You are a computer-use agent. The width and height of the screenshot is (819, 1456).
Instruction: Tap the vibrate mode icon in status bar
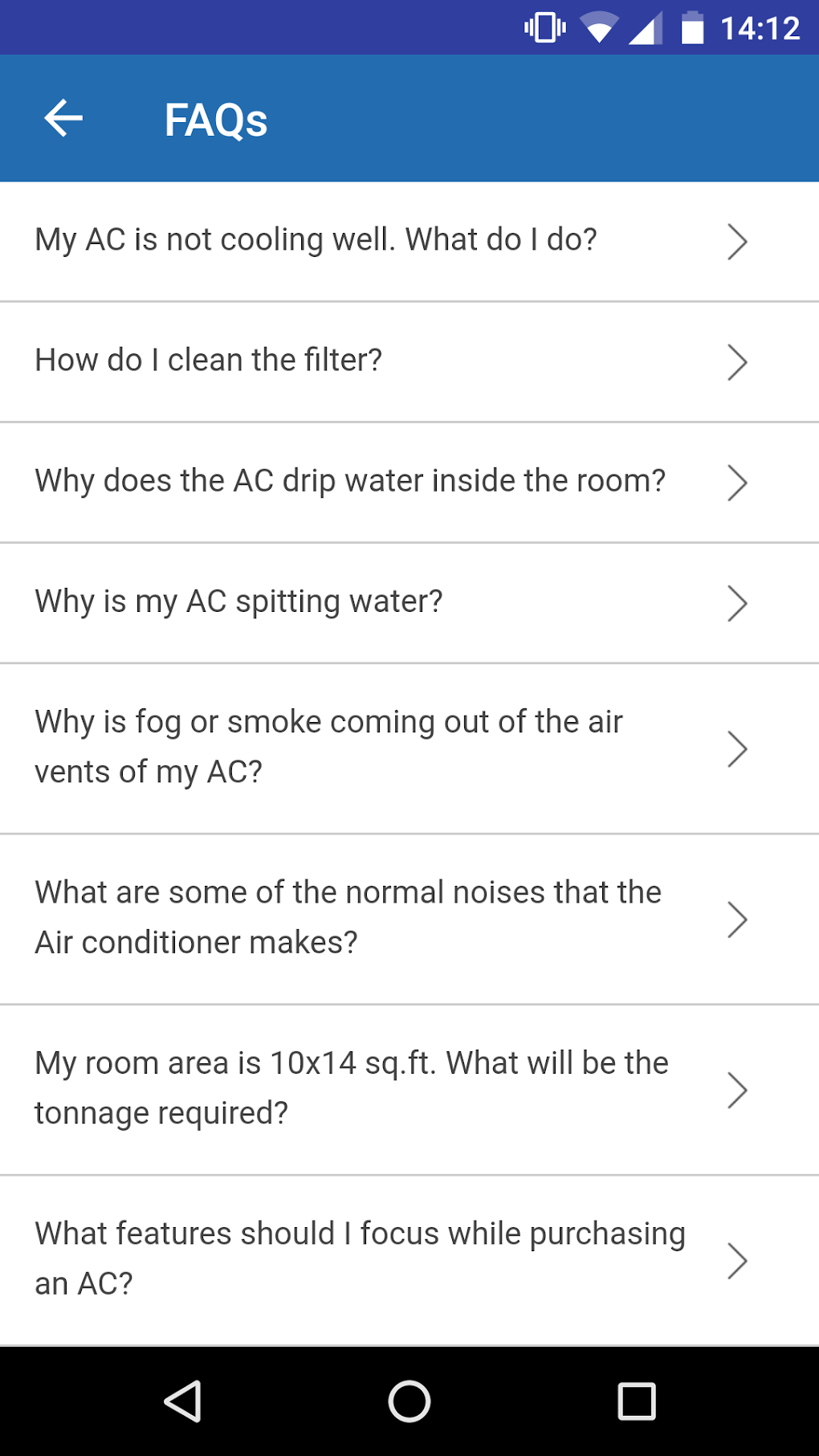(x=545, y=27)
